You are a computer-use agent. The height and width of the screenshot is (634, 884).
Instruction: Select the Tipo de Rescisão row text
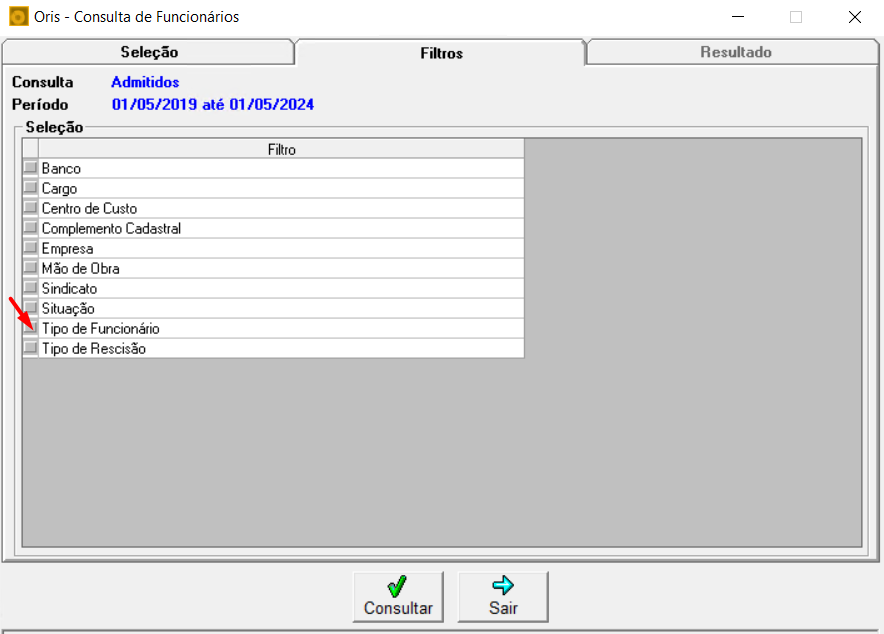tap(94, 349)
